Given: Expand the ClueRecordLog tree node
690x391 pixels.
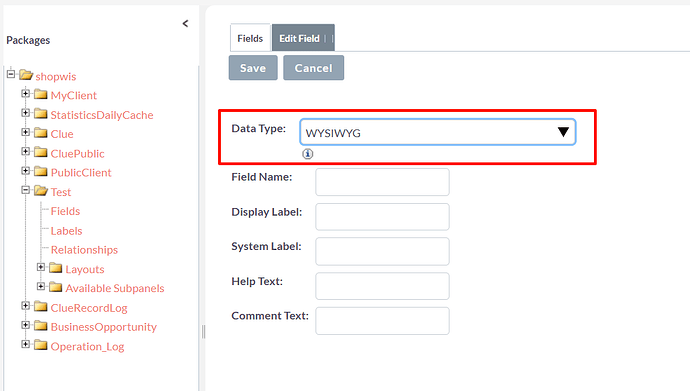Looking at the screenshot, I should (x=26, y=306).
